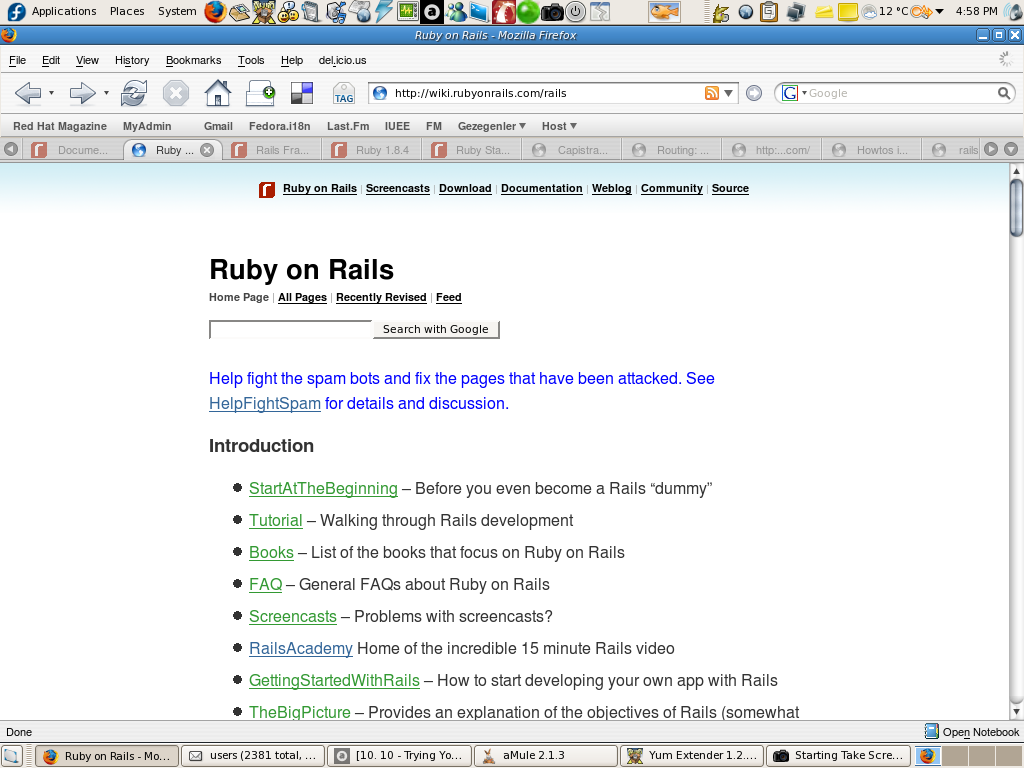Open the File menu
This screenshot has width=1024, height=768.
pyautogui.click(x=18, y=60)
